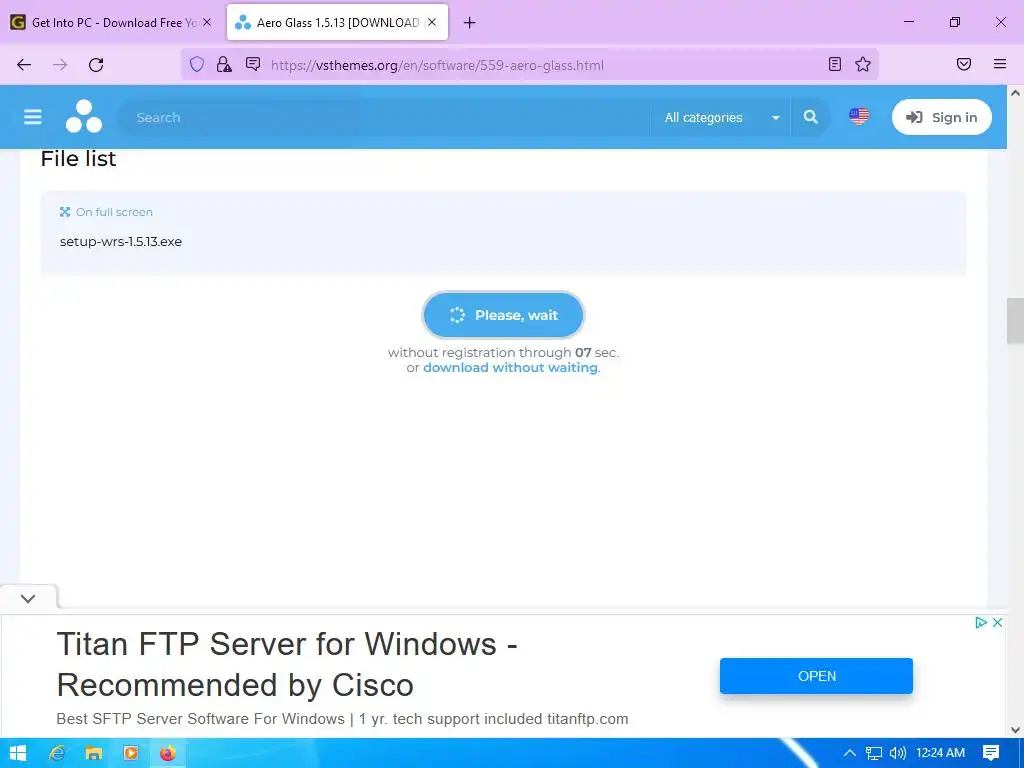Open the US flag language selector
This screenshot has width=1024, height=768.
pos(859,116)
